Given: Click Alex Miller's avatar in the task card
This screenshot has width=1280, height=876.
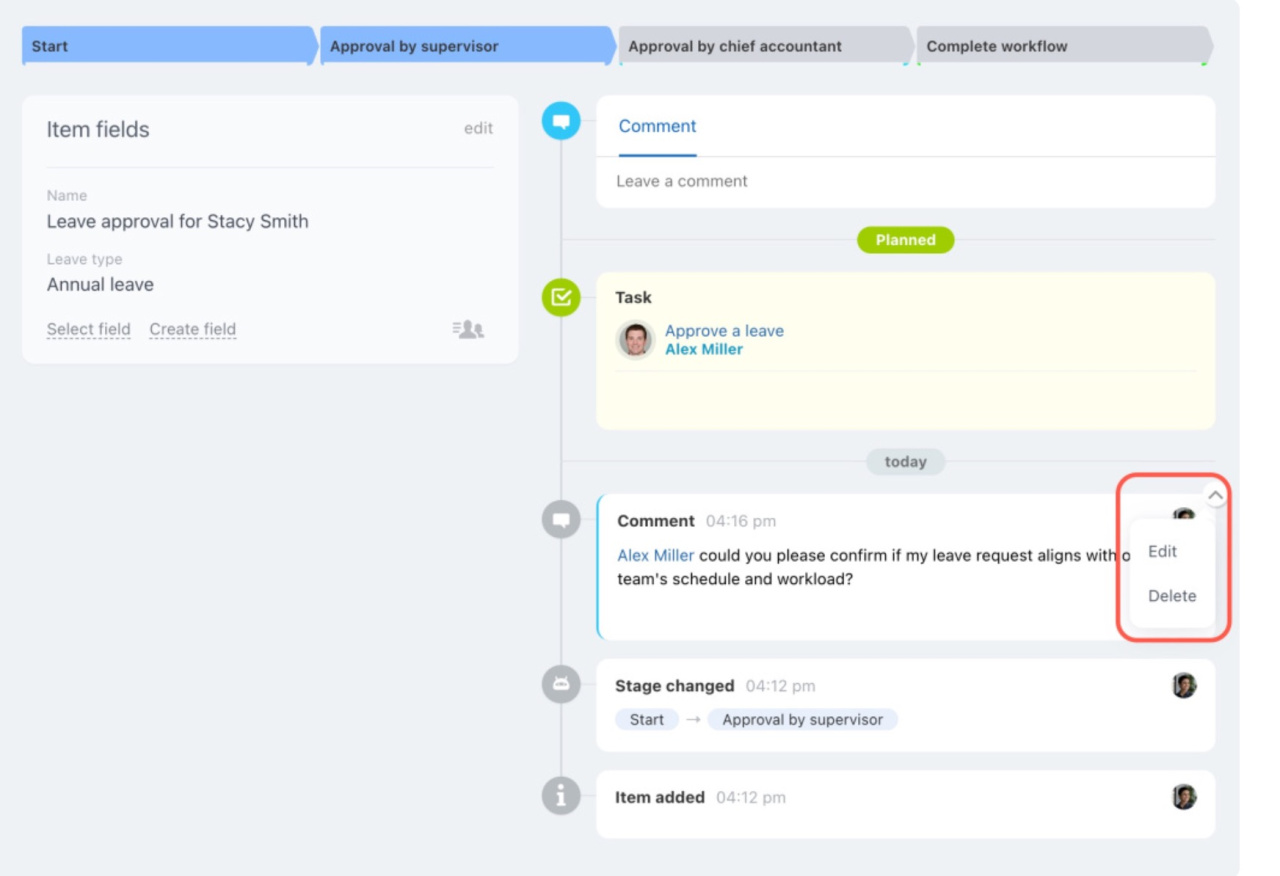Looking at the screenshot, I should point(635,340).
